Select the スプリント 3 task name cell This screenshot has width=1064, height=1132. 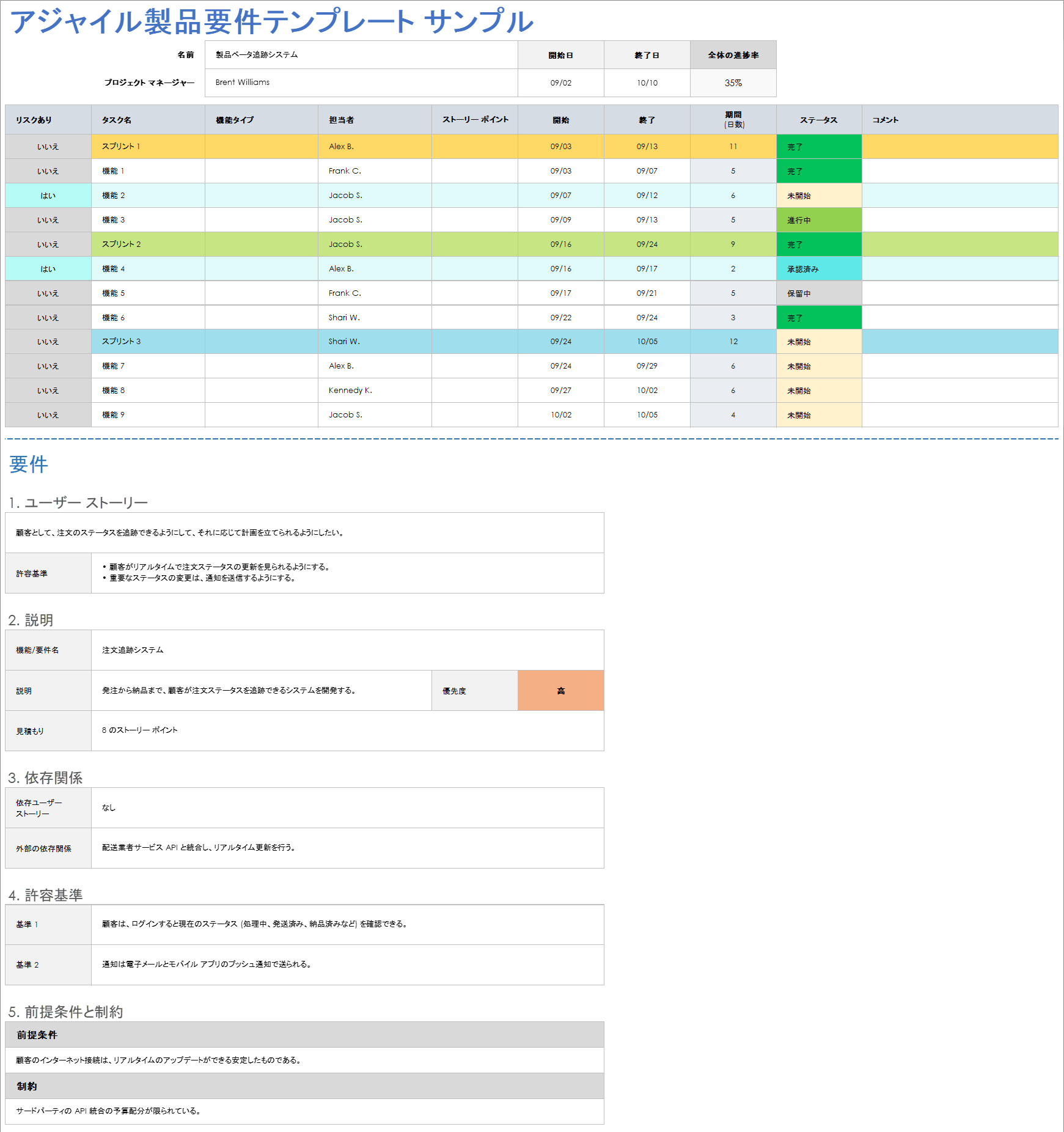click(x=148, y=342)
